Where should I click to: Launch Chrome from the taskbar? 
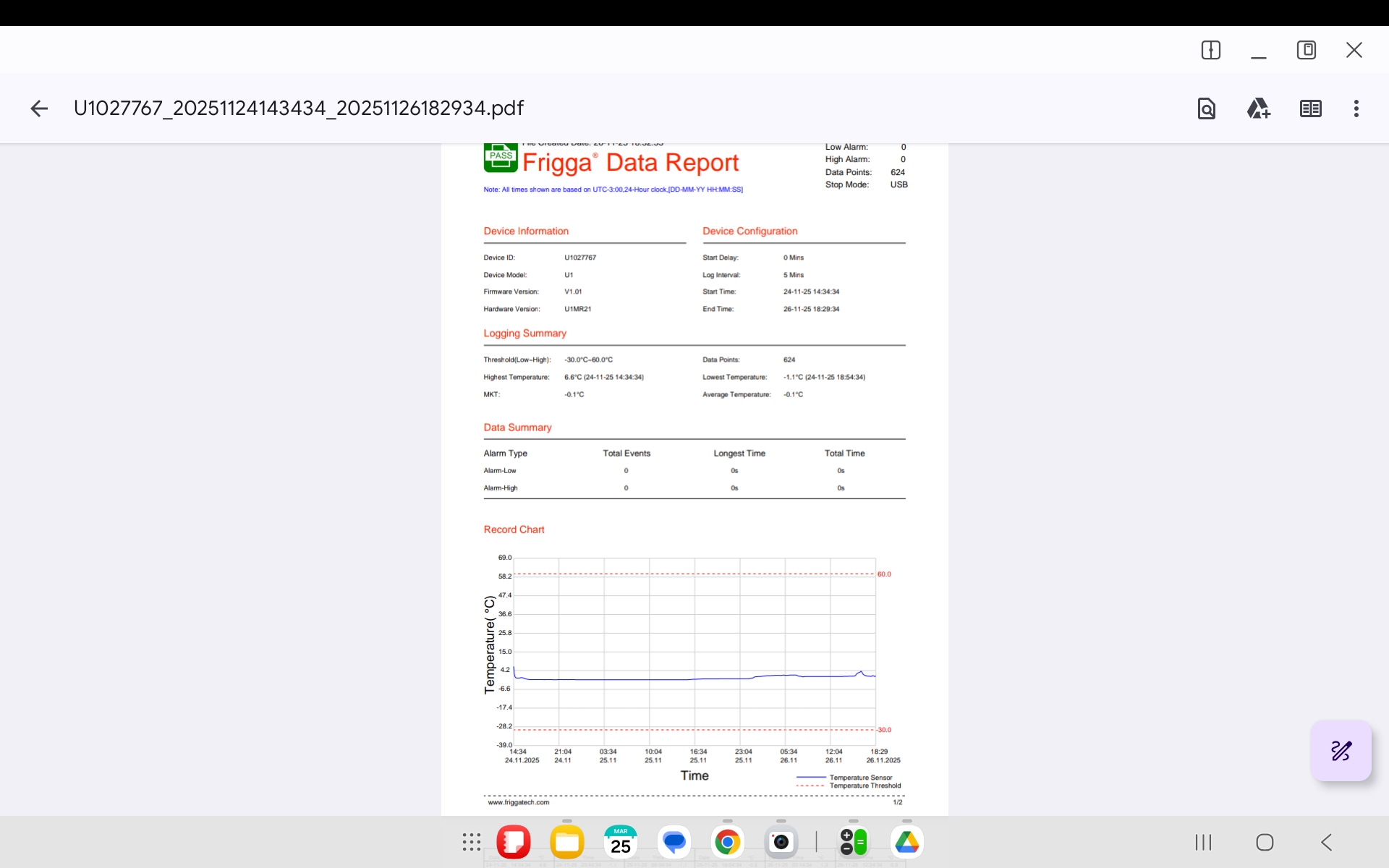(x=728, y=842)
